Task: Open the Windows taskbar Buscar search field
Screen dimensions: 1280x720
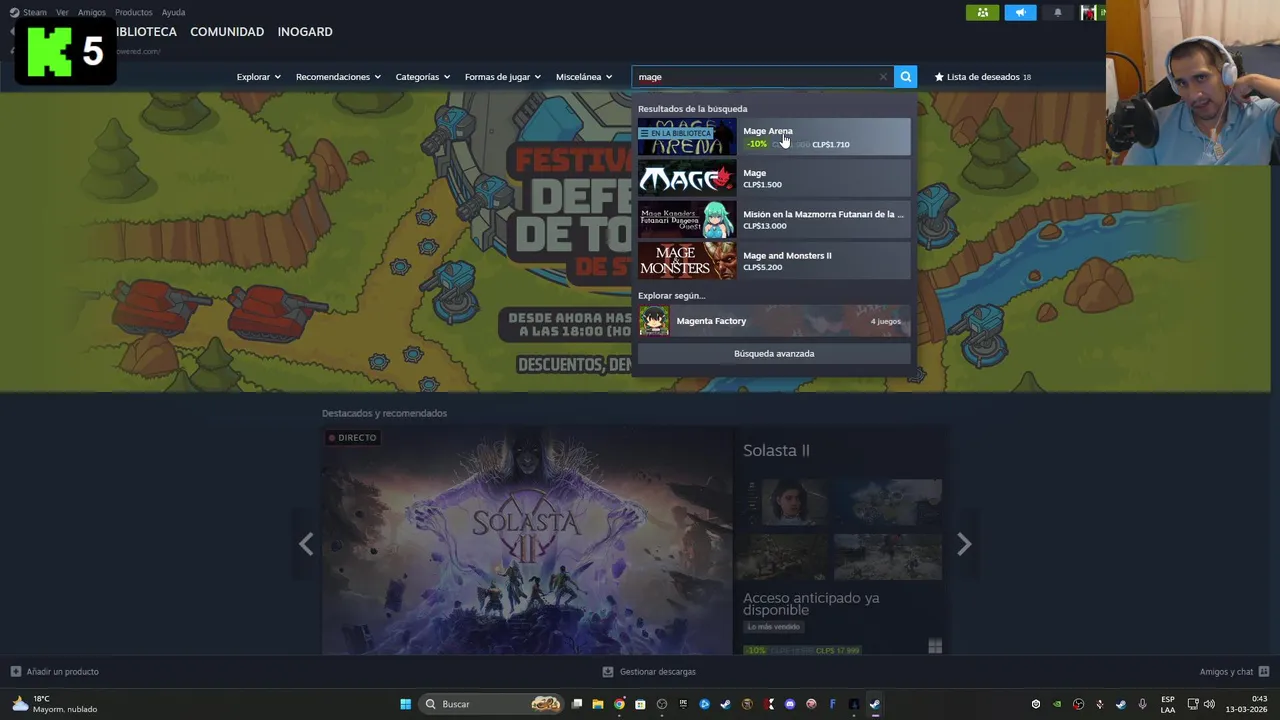Action: 492,704
